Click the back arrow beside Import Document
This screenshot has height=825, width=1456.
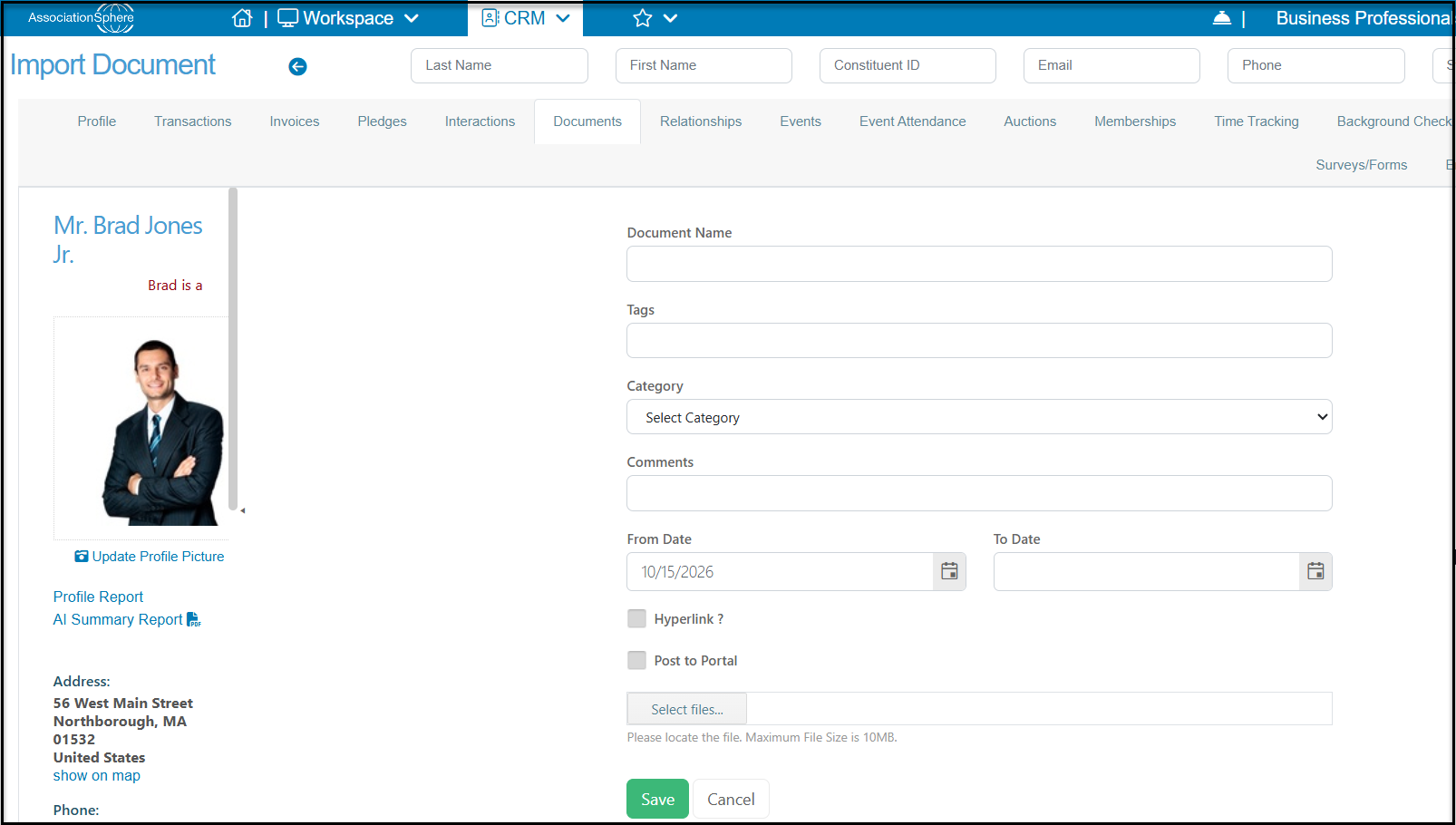point(297,66)
